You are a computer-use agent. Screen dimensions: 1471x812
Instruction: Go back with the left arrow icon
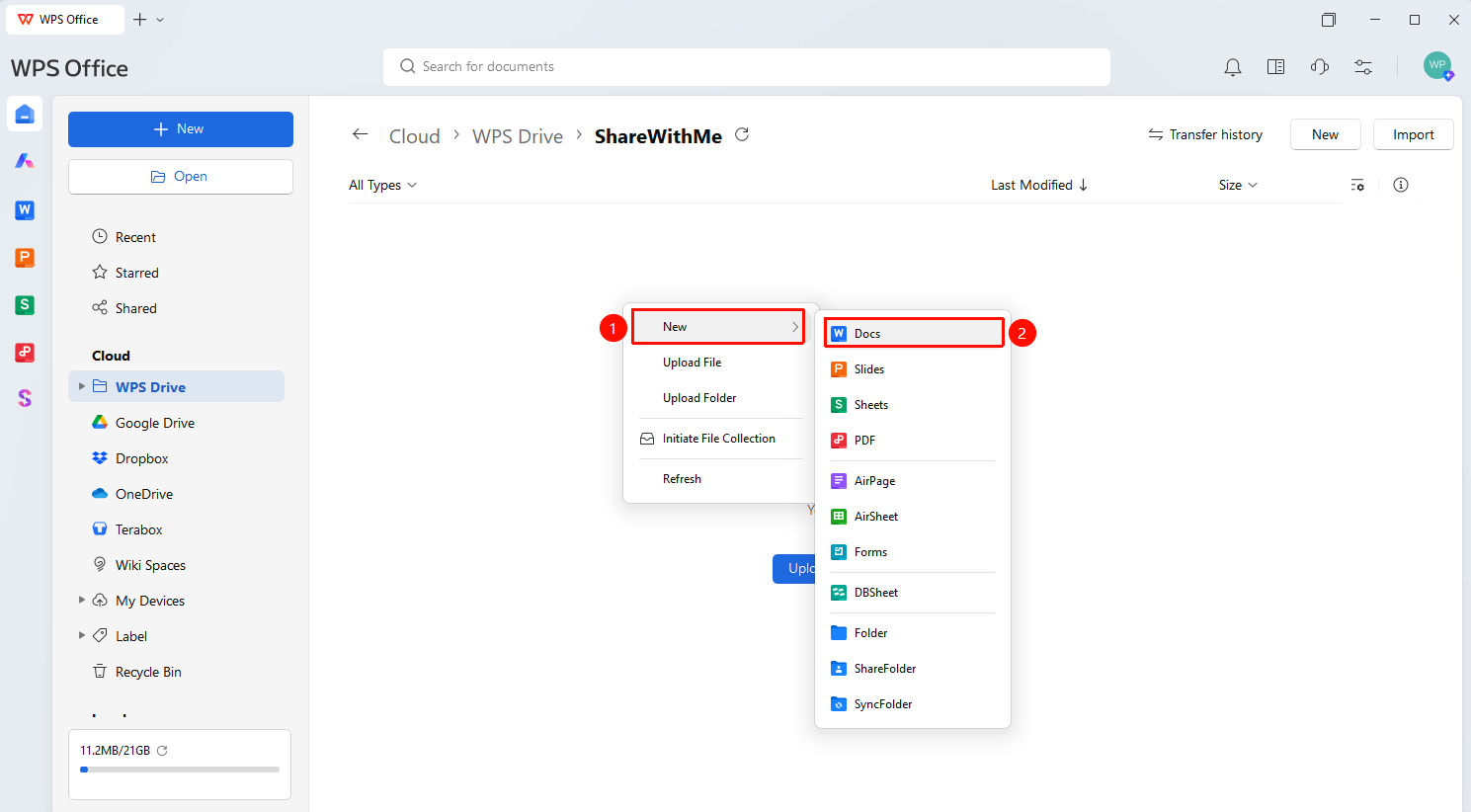361,134
